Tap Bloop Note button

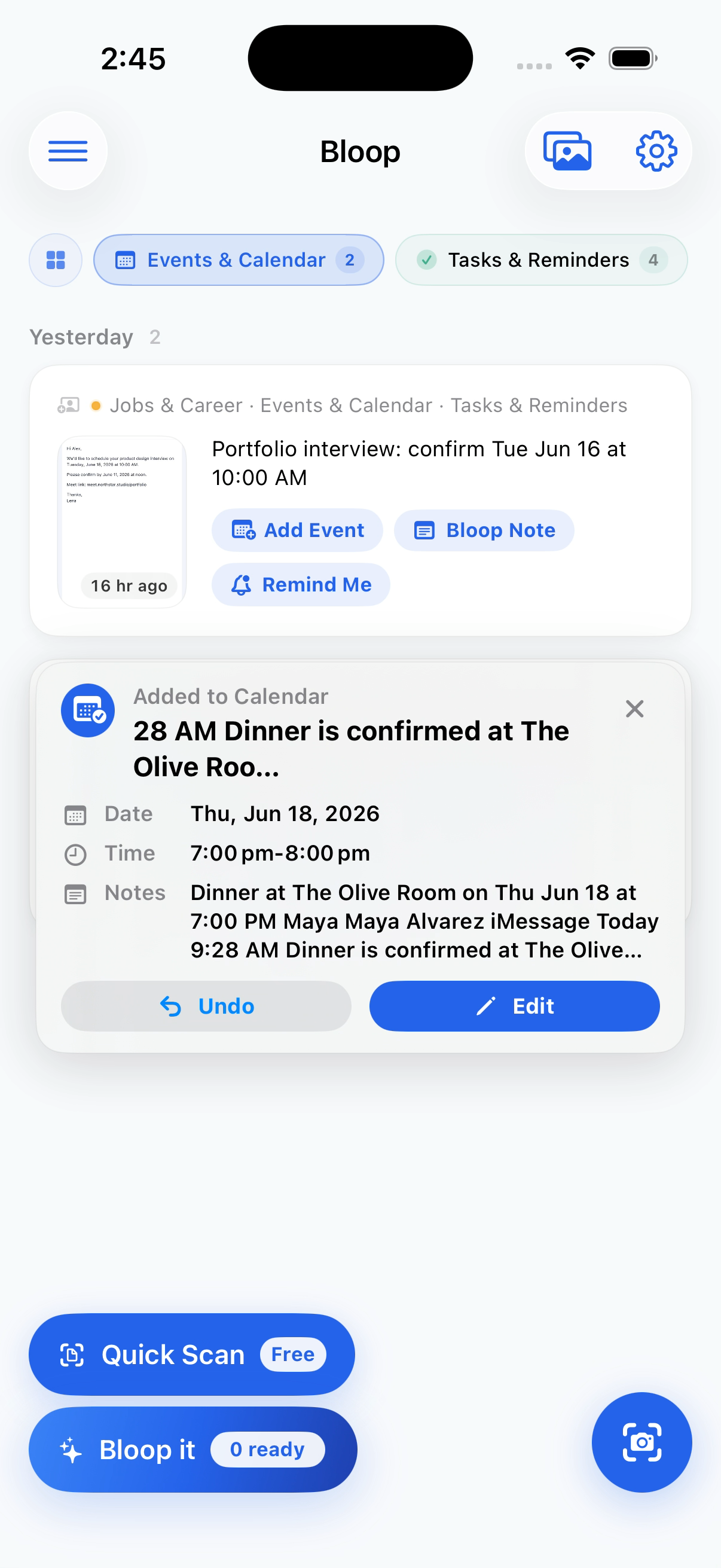[484, 530]
